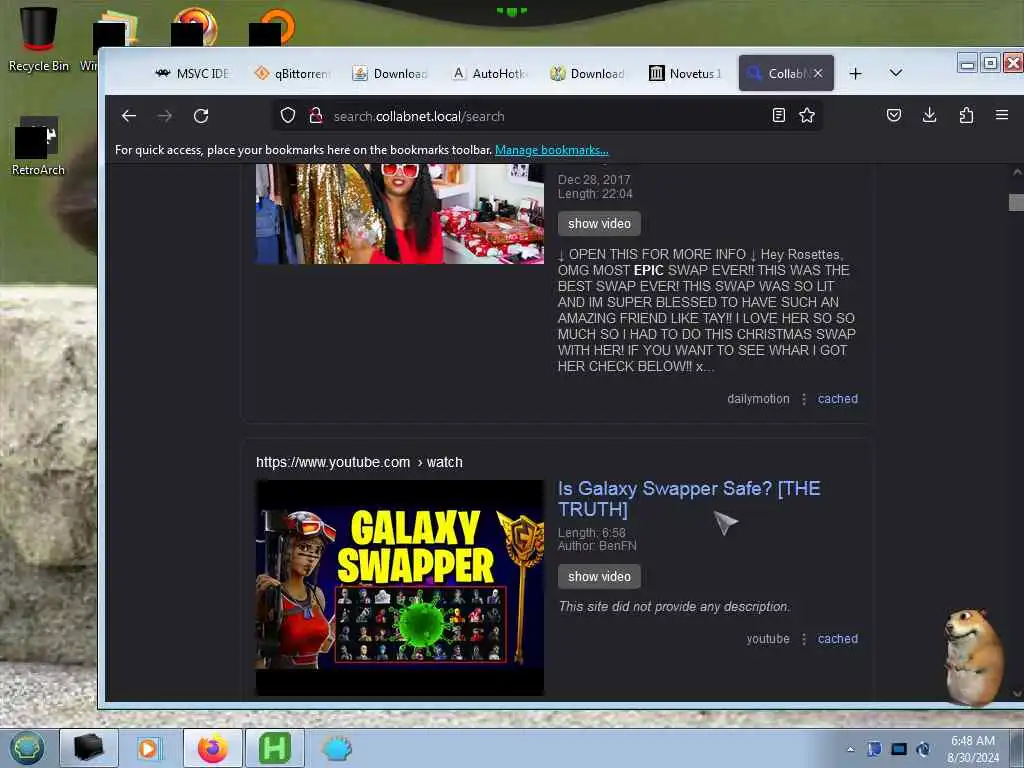Click the scrollbar up arrow
The height and width of the screenshot is (768, 1024).
click(x=1017, y=172)
